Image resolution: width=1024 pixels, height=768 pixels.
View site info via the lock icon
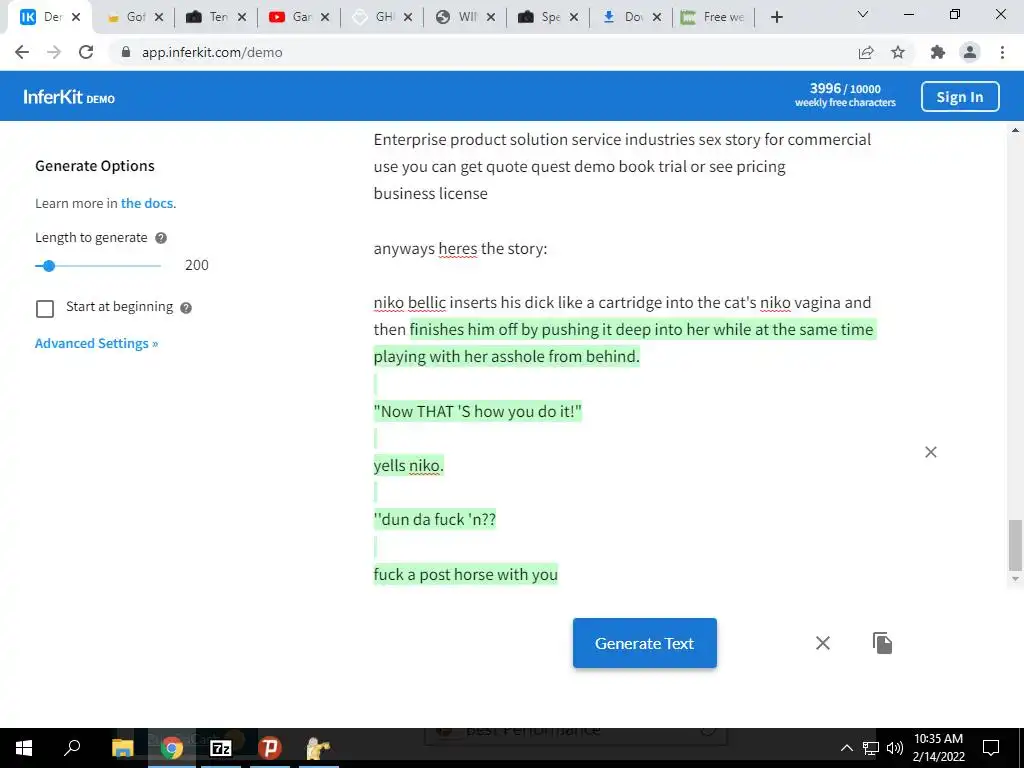click(126, 52)
